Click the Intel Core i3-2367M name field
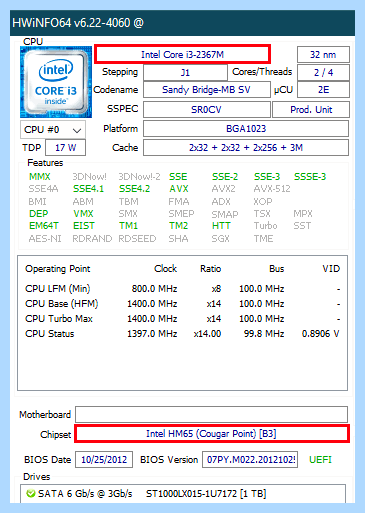The height and width of the screenshot is (513, 365). pos(182,54)
